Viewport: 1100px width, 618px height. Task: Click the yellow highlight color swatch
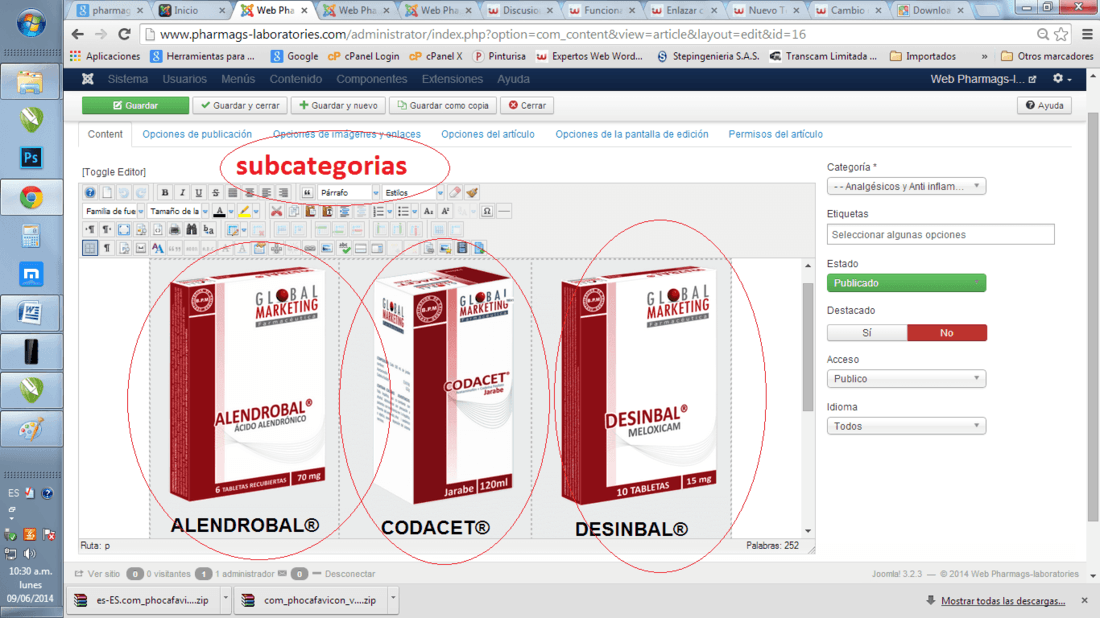tap(244, 211)
